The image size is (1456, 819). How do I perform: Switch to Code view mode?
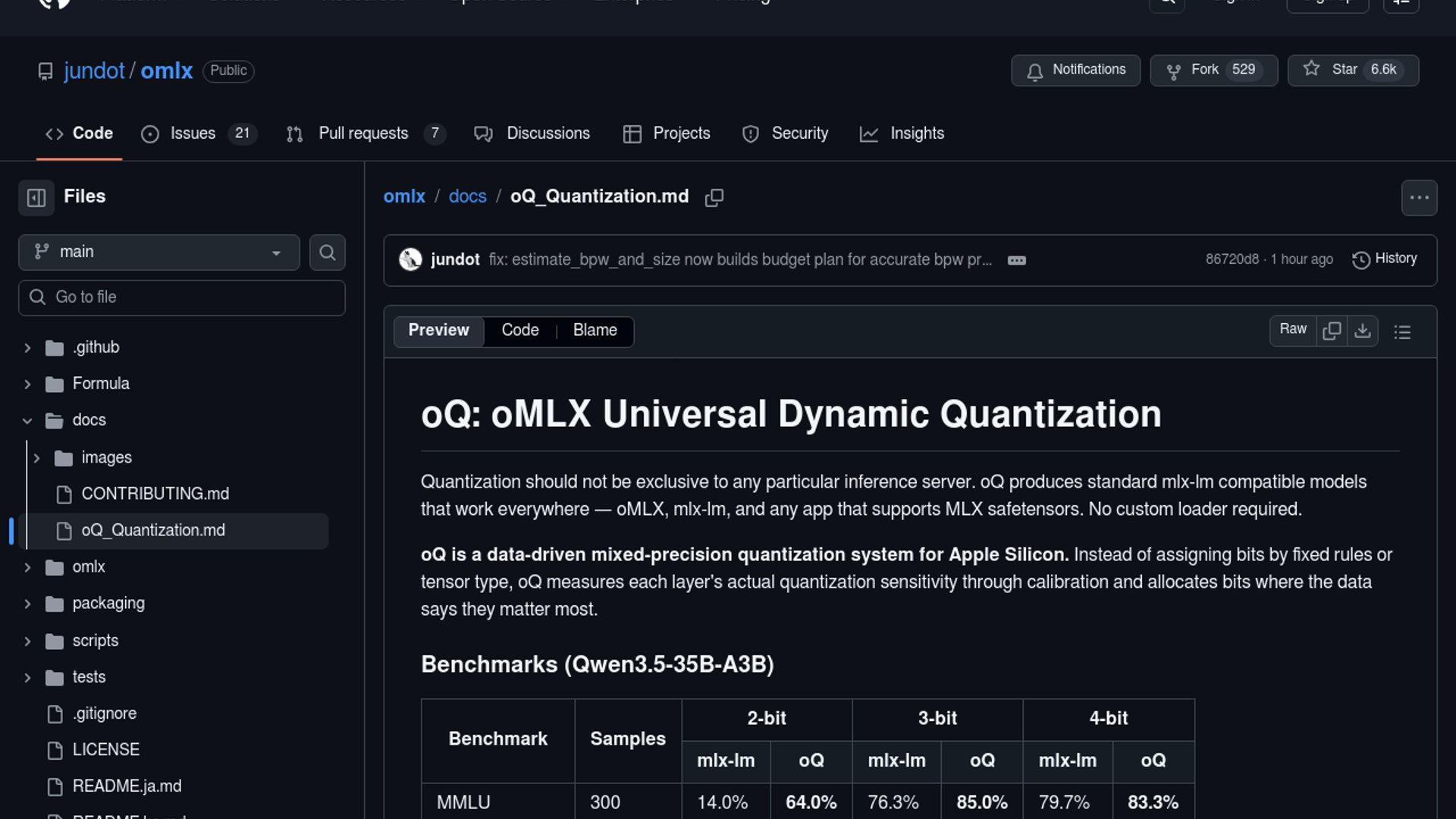click(519, 331)
